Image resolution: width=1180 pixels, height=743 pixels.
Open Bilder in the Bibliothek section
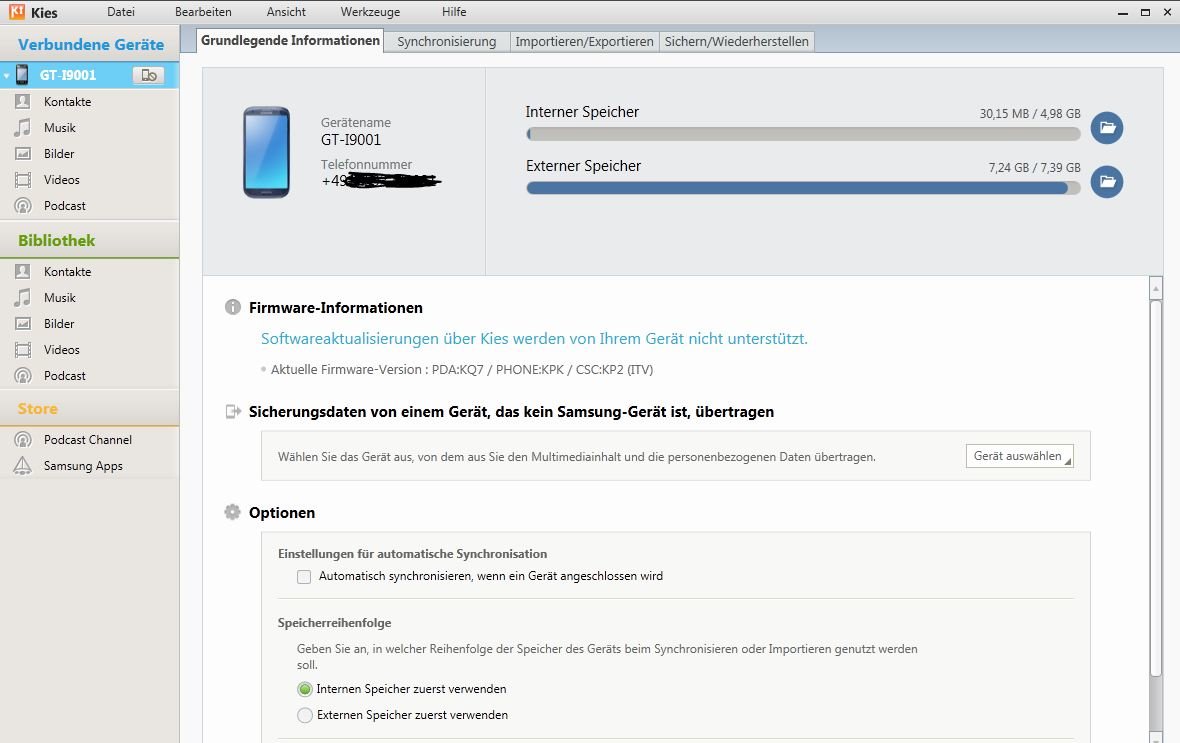click(x=59, y=324)
